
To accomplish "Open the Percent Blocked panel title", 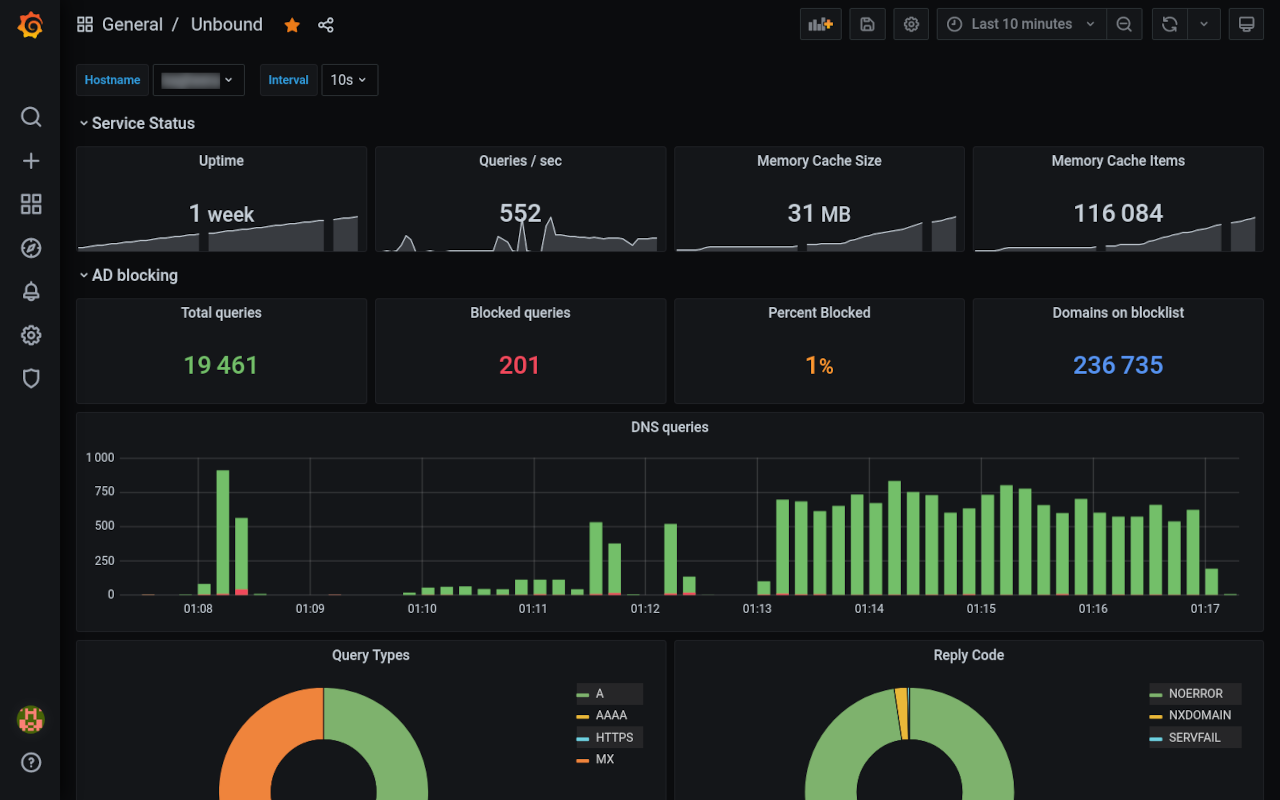I will click(819, 313).
